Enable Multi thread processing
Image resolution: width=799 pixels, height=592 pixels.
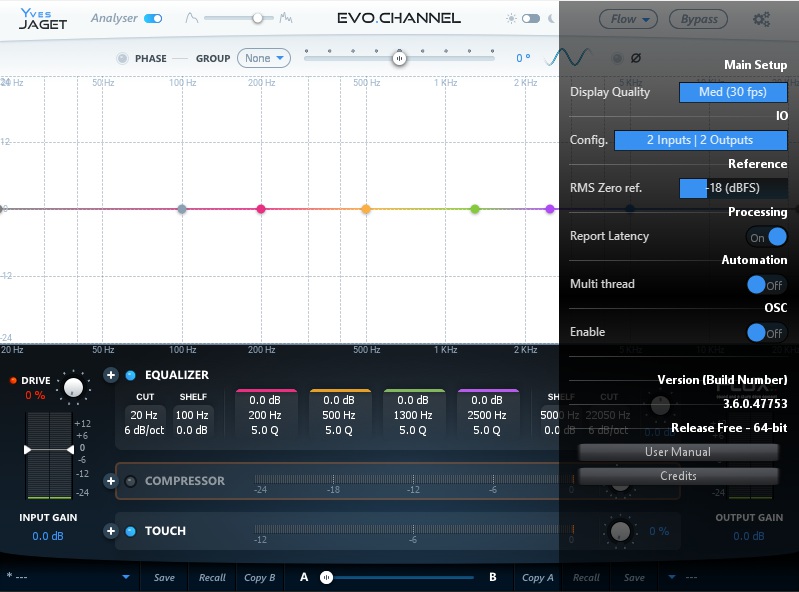click(x=767, y=285)
